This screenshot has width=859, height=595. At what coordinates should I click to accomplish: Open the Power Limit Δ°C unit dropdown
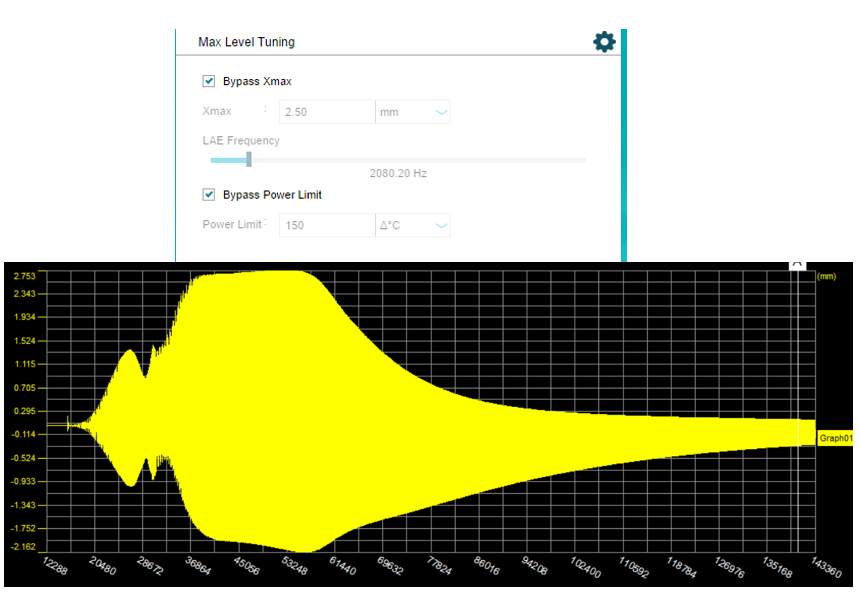(x=412, y=225)
